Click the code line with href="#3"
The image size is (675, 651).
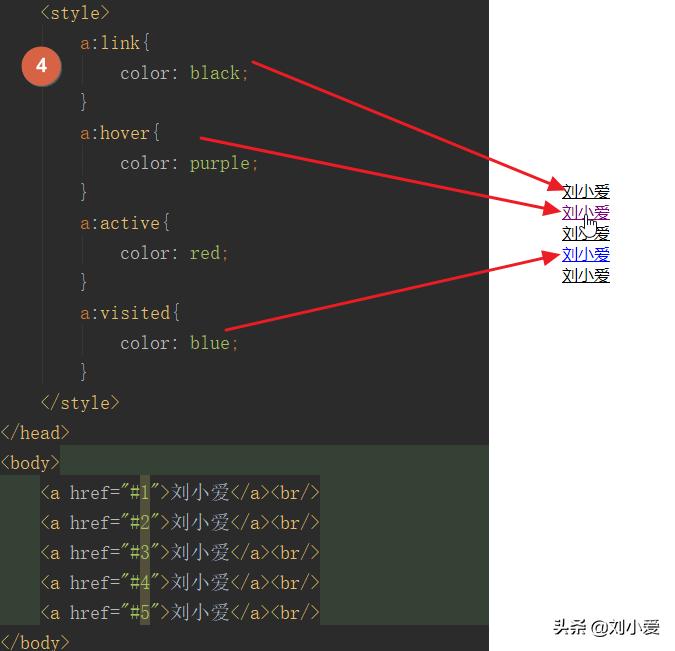click(x=180, y=552)
